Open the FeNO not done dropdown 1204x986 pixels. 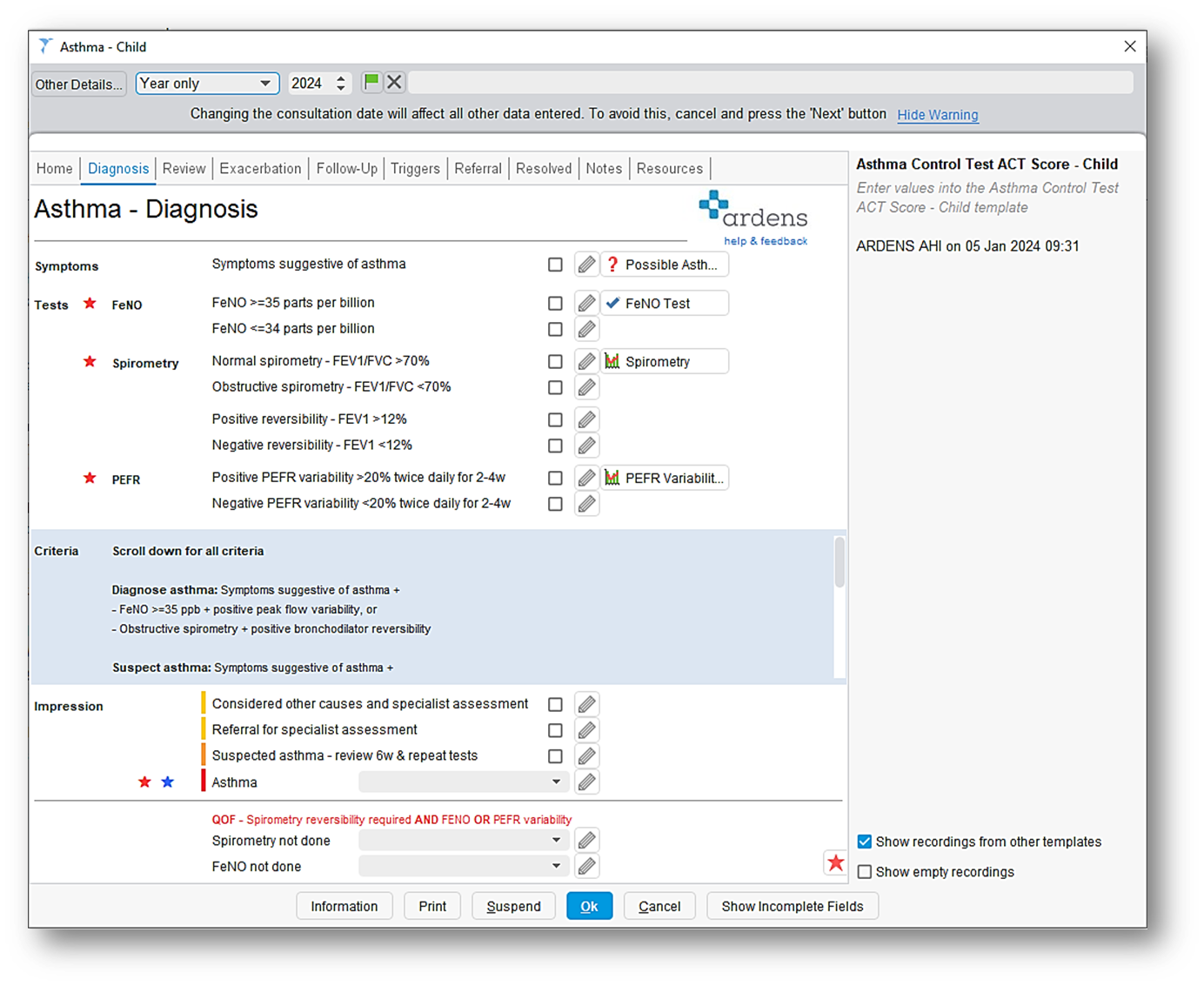464,867
